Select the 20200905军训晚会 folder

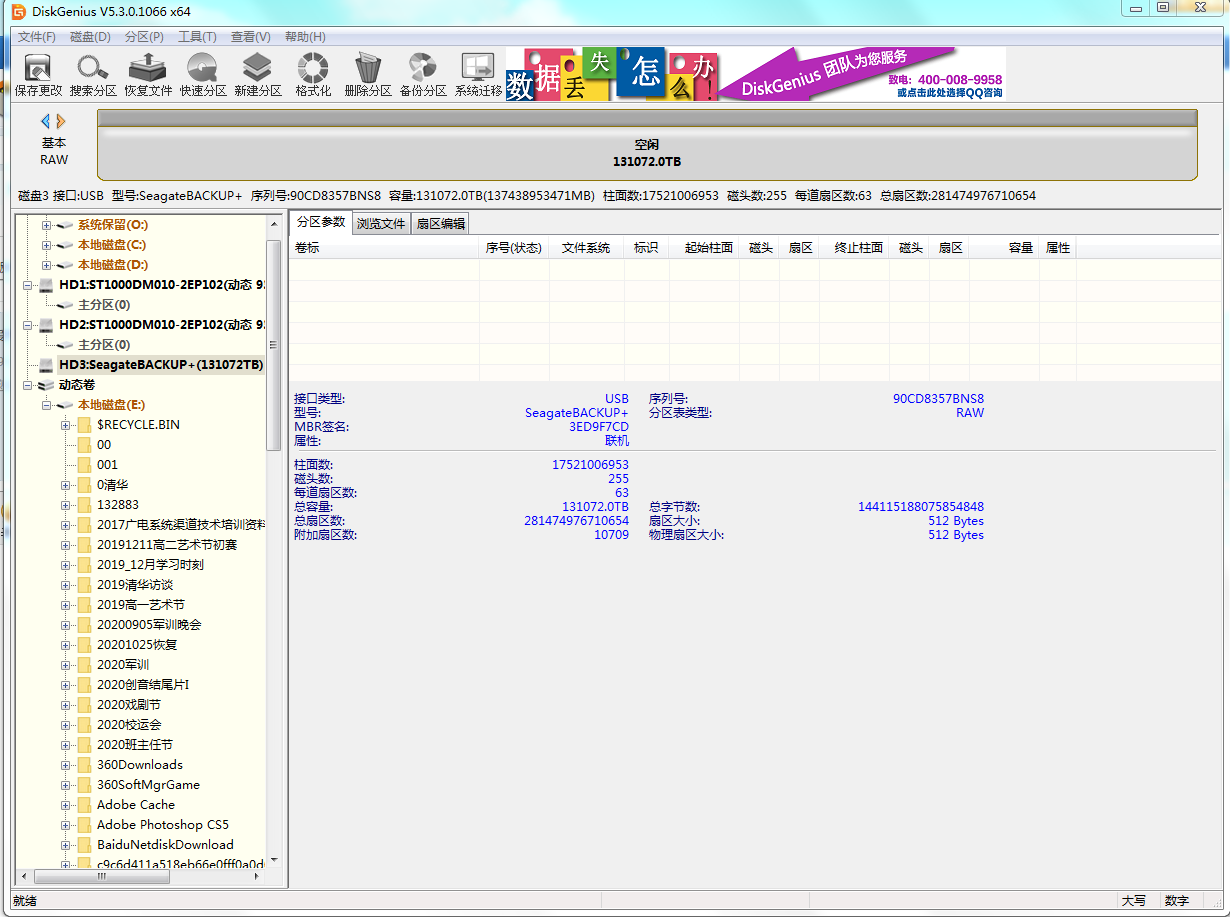[x=149, y=625]
